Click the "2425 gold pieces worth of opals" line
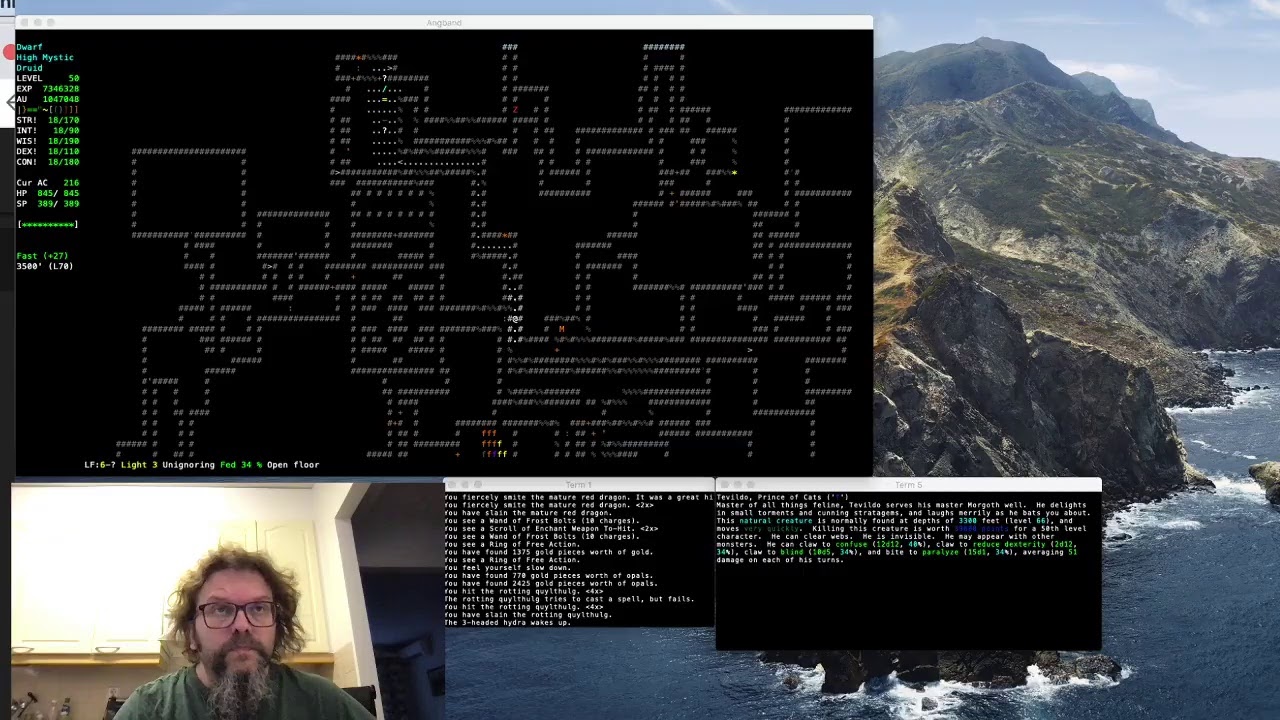 coord(551,584)
